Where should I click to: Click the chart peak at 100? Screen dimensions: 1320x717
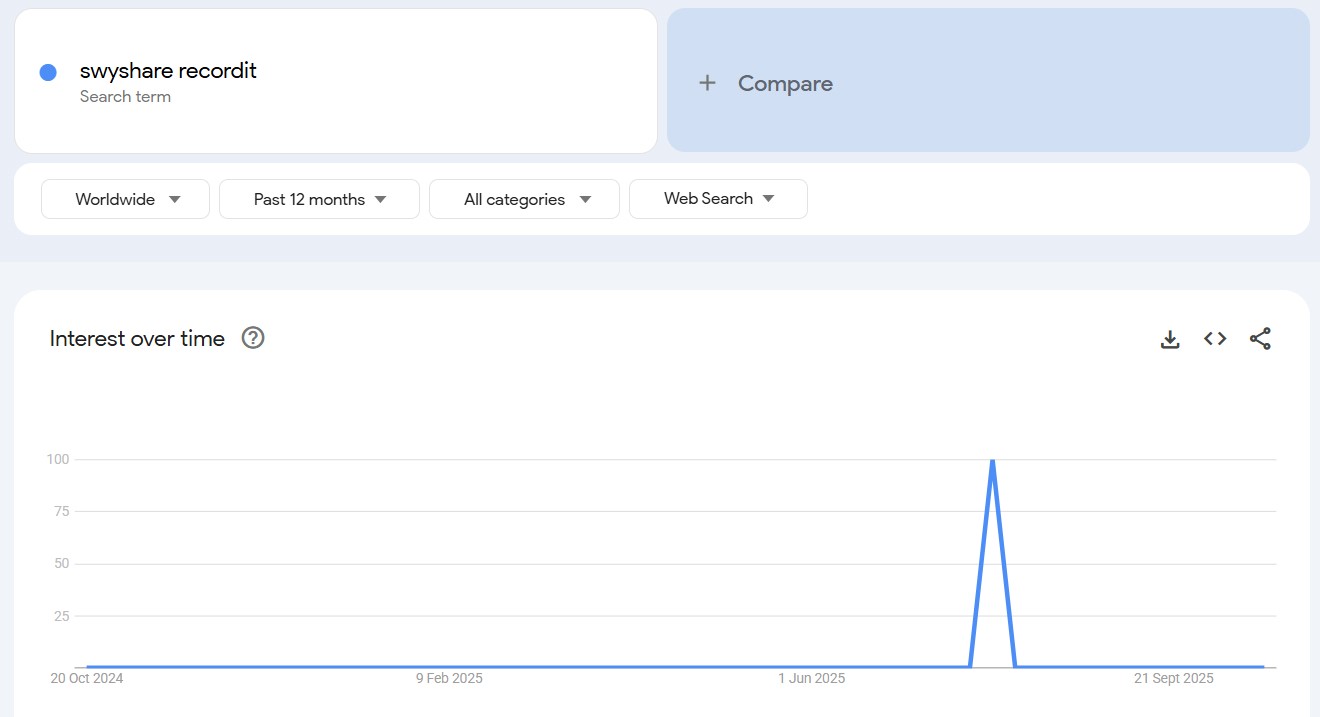(992, 461)
